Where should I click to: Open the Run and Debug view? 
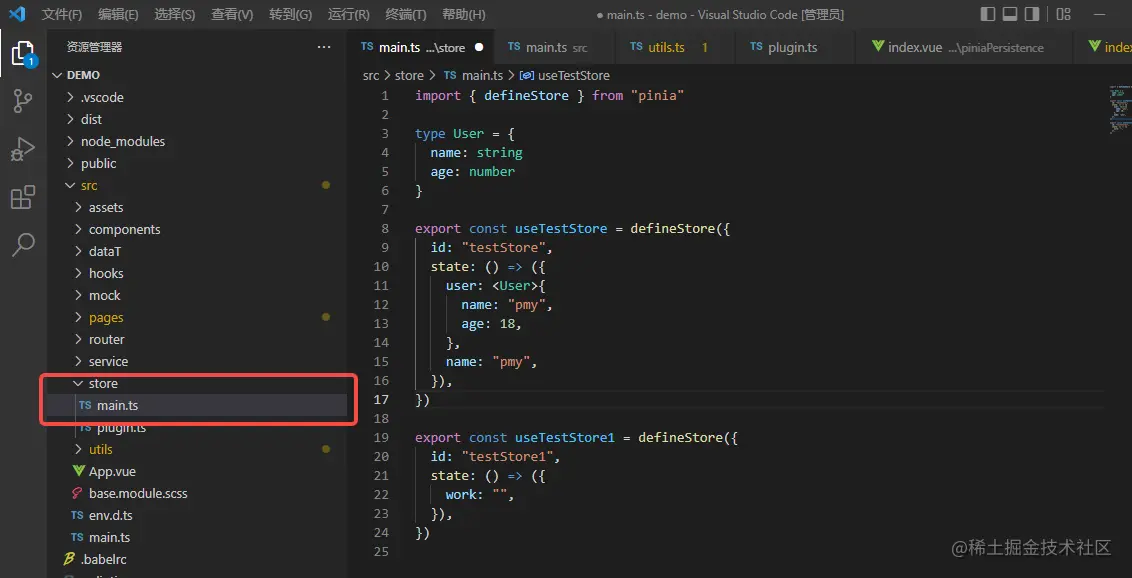(x=23, y=149)
